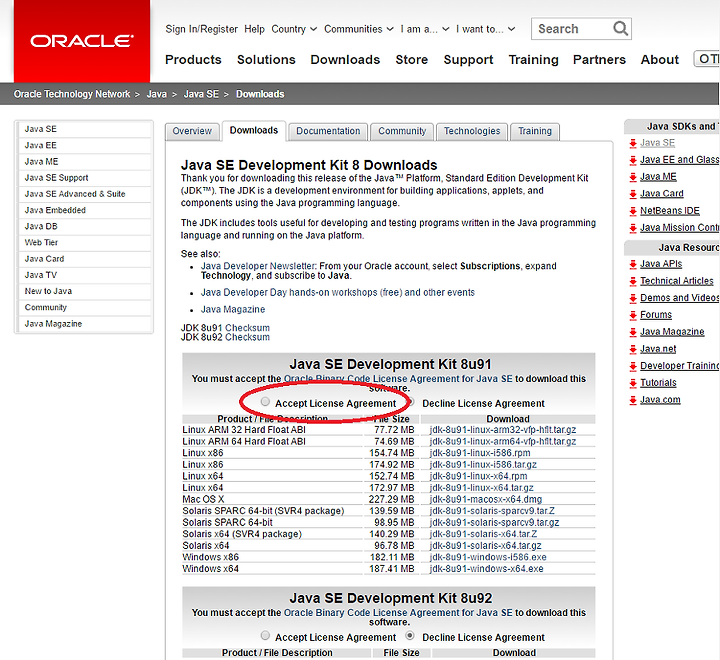The width and height of the screenshot is (720, 660).
Task: Download jdk-8u91-linux-x64.tar.gz
Action: click(482, 488)
